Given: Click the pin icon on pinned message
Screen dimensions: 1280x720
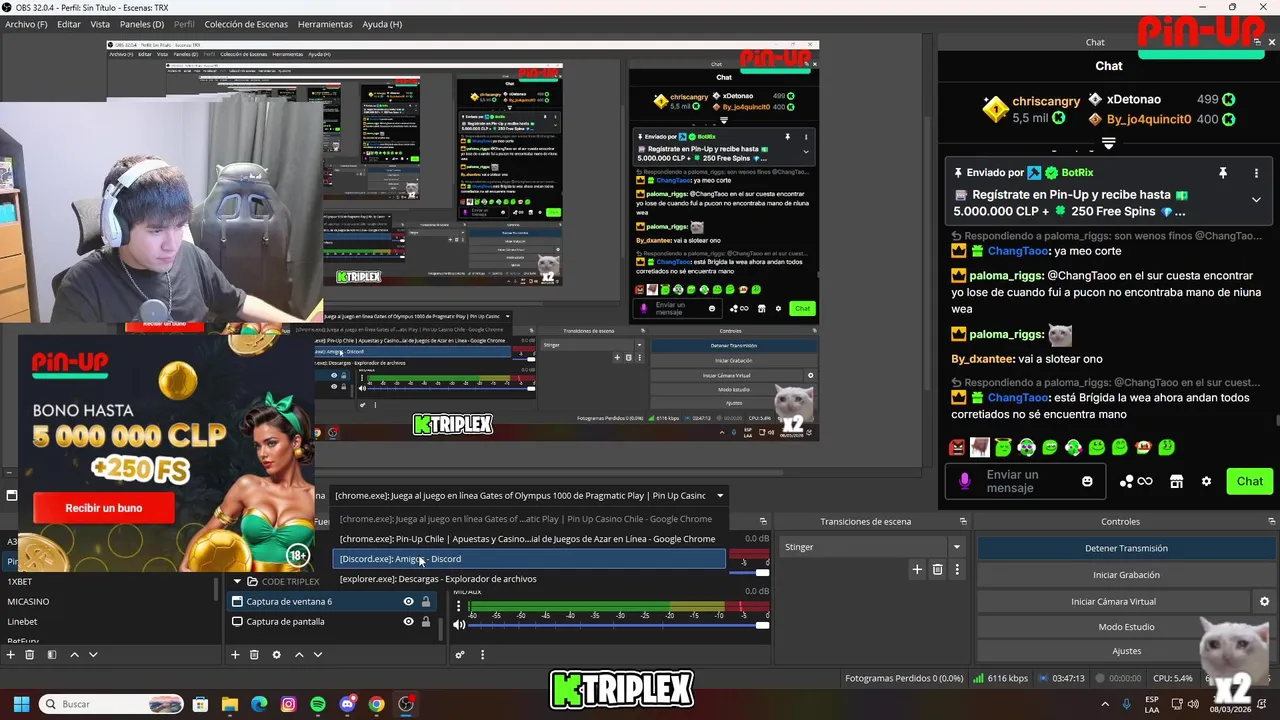Looking at the screenshot, I should click(x=1222, y=173).
